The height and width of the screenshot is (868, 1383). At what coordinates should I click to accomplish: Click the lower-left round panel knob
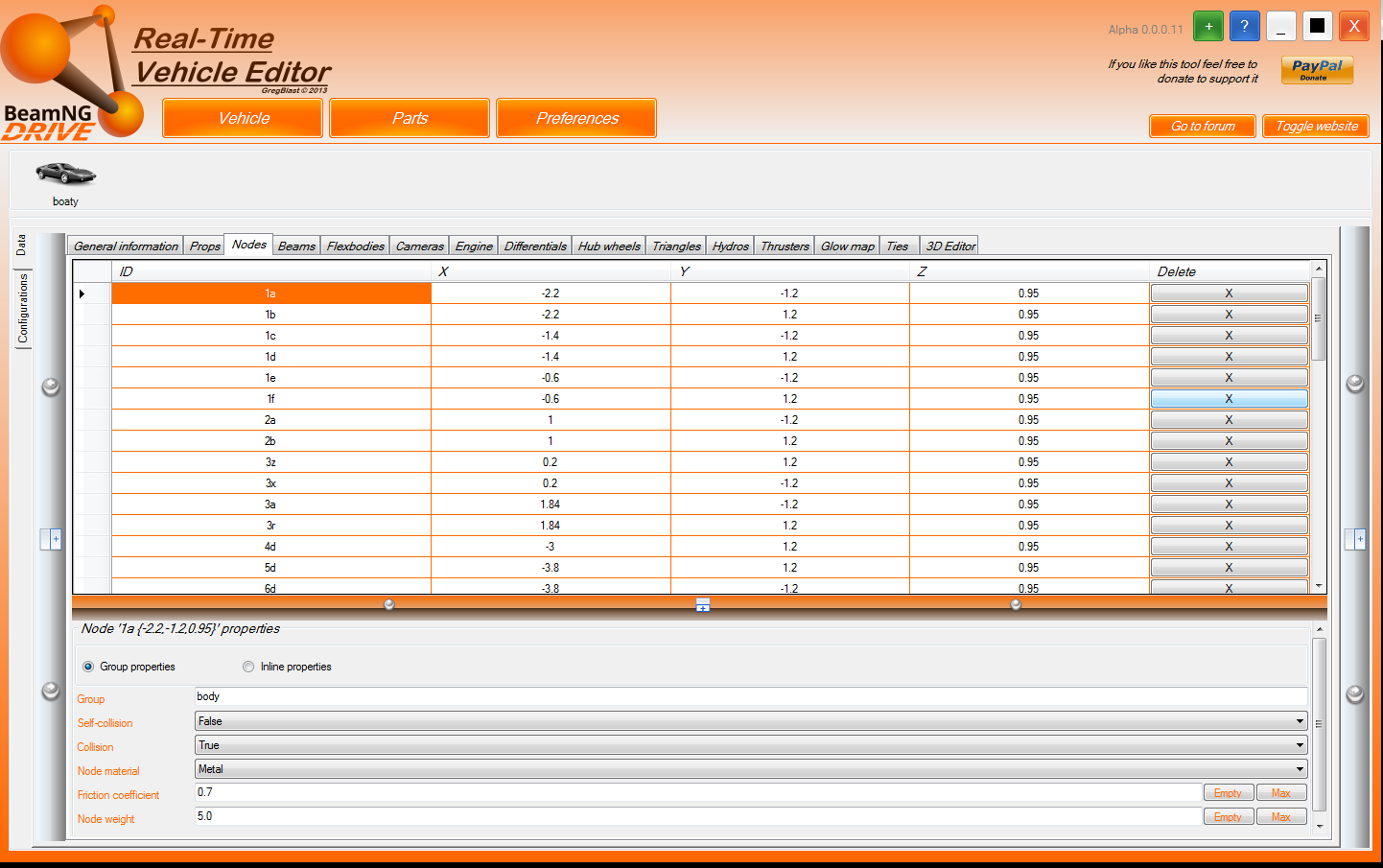tap(51, 692)
